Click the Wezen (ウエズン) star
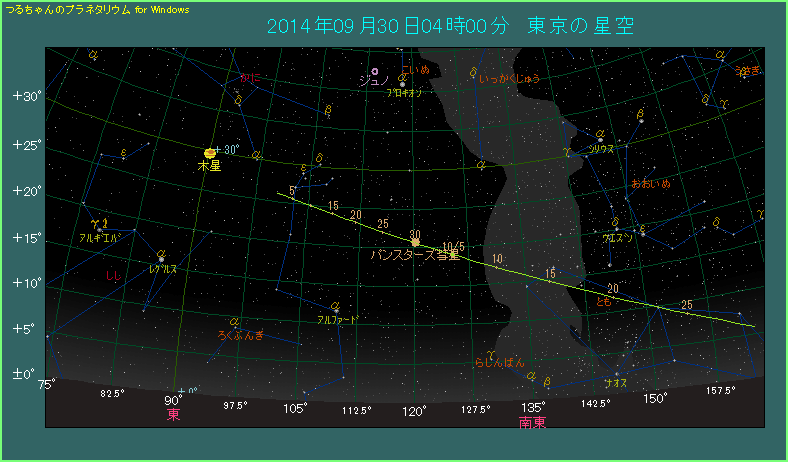788x462 pixels. pyautogui.click(x=641, y=231)
